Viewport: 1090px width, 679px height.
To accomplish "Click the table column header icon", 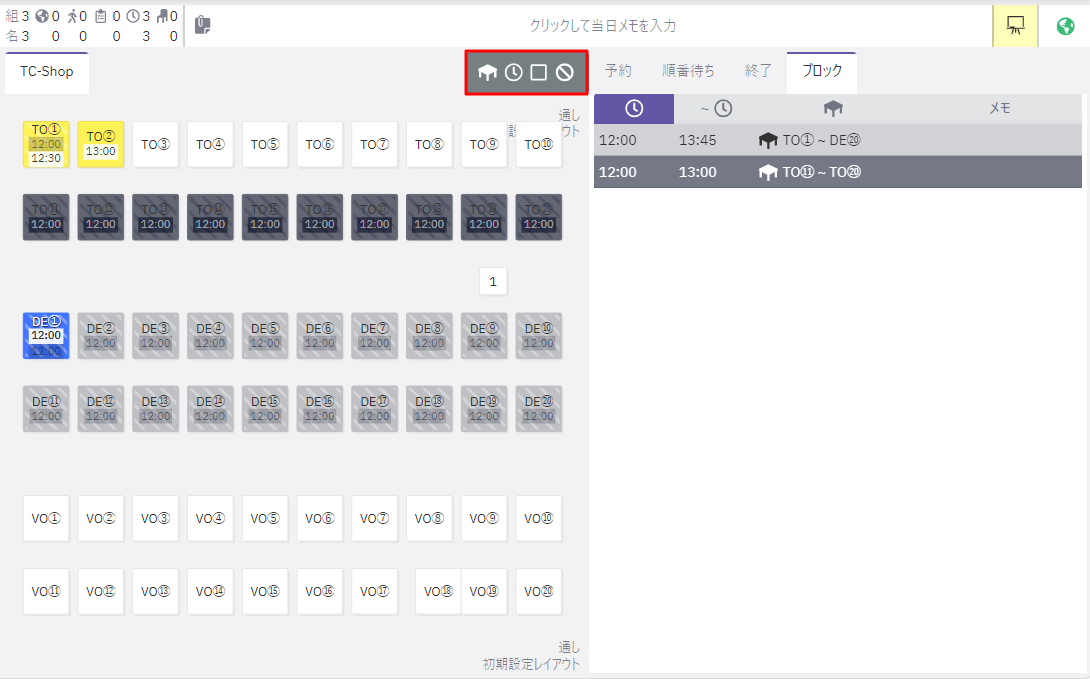I will click(x=833, y=109).
